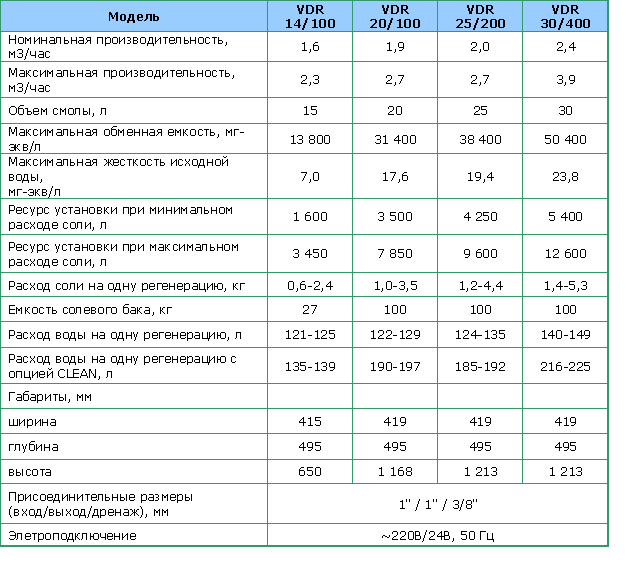Click the 'Объем смолы, л' row label
This screenshot has height=564, width=639.
click(x=57, y=110)
